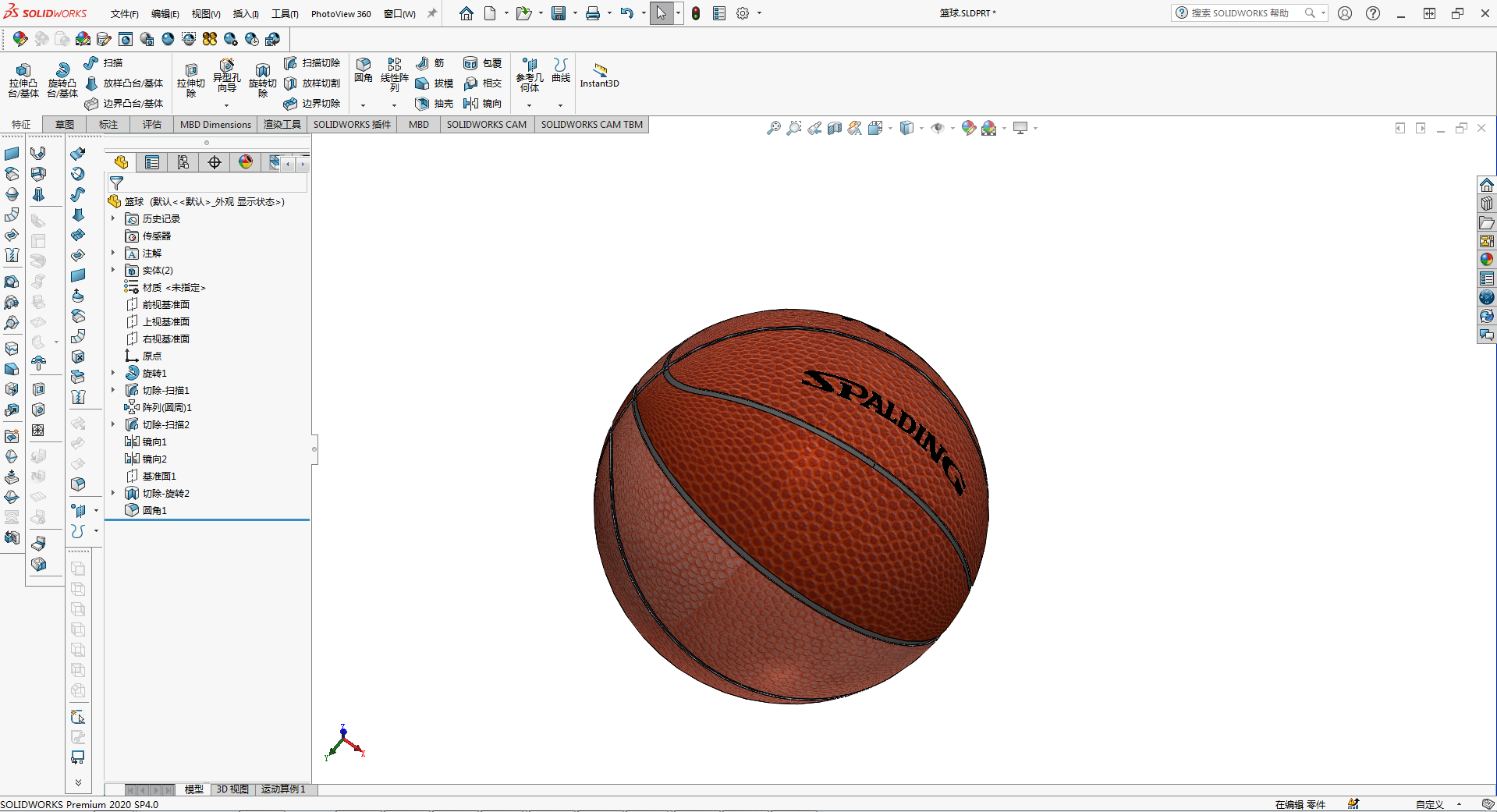Expand the 历史记录 tree node
The height and width of the screenshot is (812, 1497).
point(113,219)
